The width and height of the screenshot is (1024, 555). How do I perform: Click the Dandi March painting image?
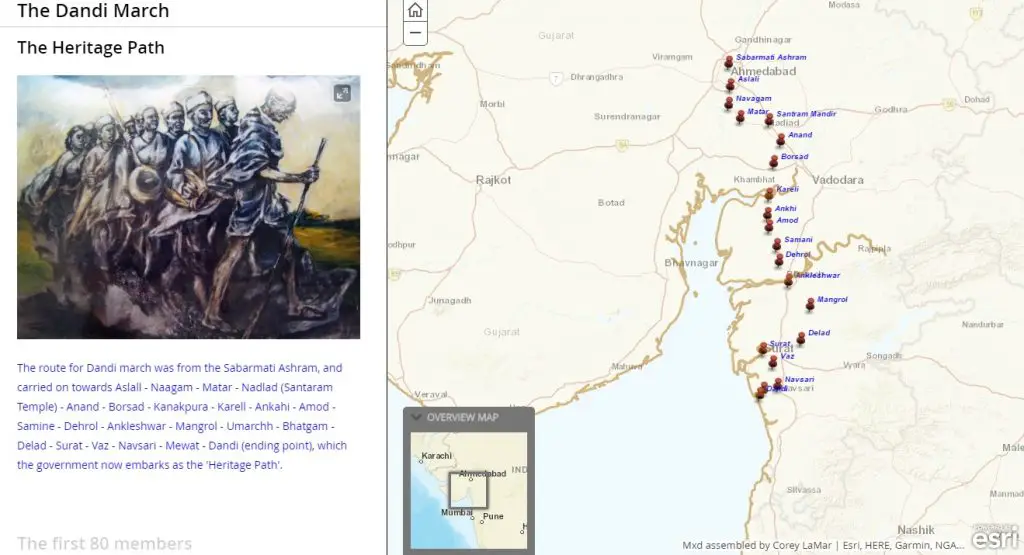tap(188, 207)
